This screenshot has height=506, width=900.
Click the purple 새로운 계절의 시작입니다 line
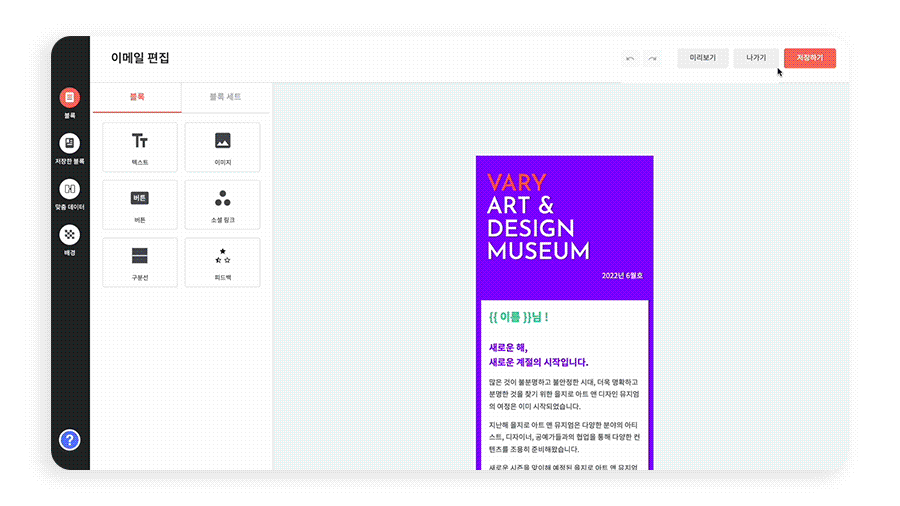pos(538,362)
